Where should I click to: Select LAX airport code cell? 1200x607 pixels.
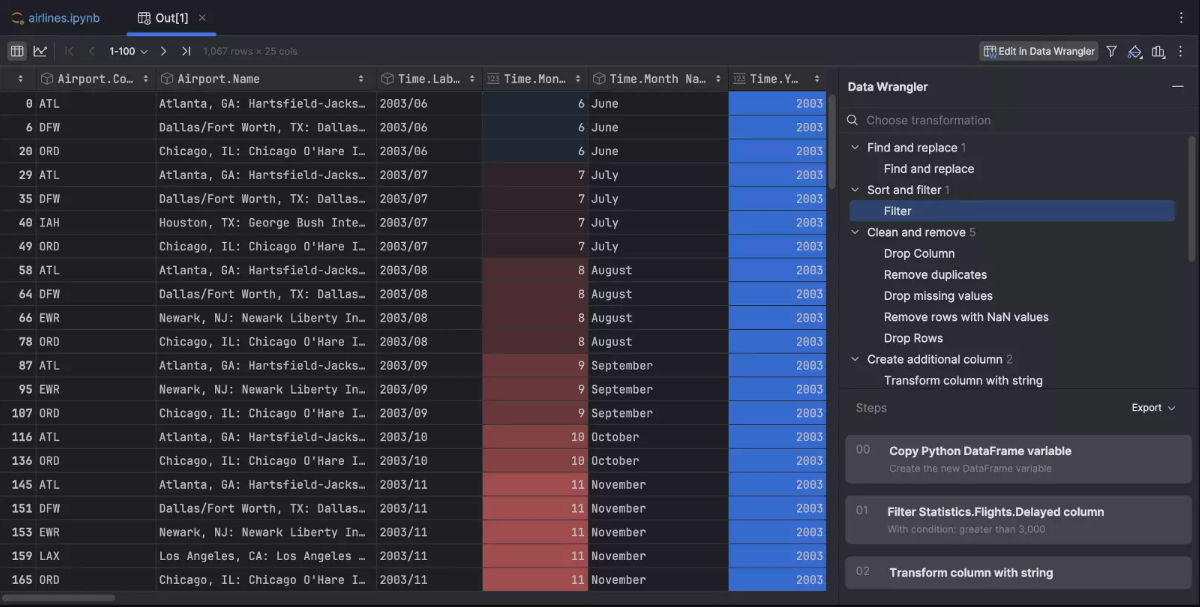point(96,556)
